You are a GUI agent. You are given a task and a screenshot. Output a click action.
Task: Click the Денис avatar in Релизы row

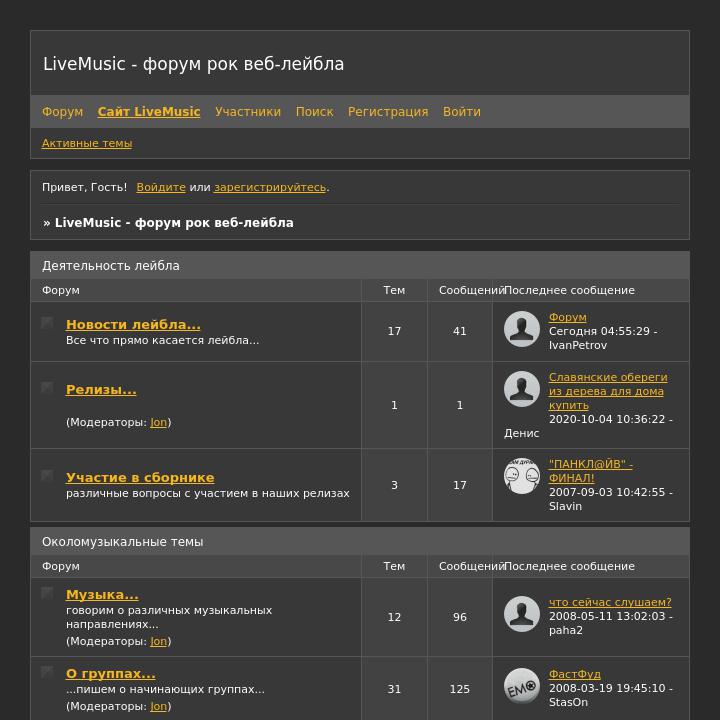[522, 389]
